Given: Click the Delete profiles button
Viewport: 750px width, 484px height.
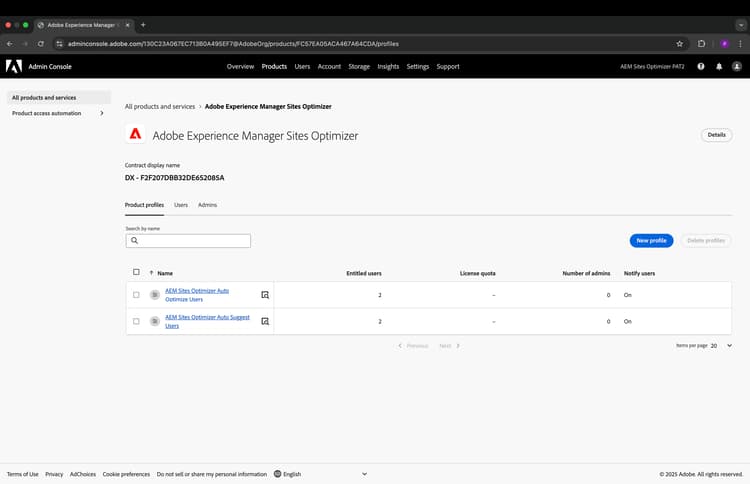Looking at the screenshot, I should pos(706,241).
